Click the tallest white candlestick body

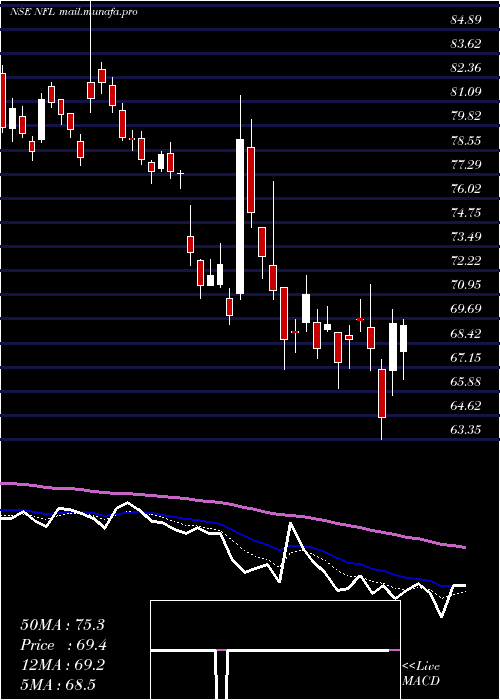tap(240, 217)
